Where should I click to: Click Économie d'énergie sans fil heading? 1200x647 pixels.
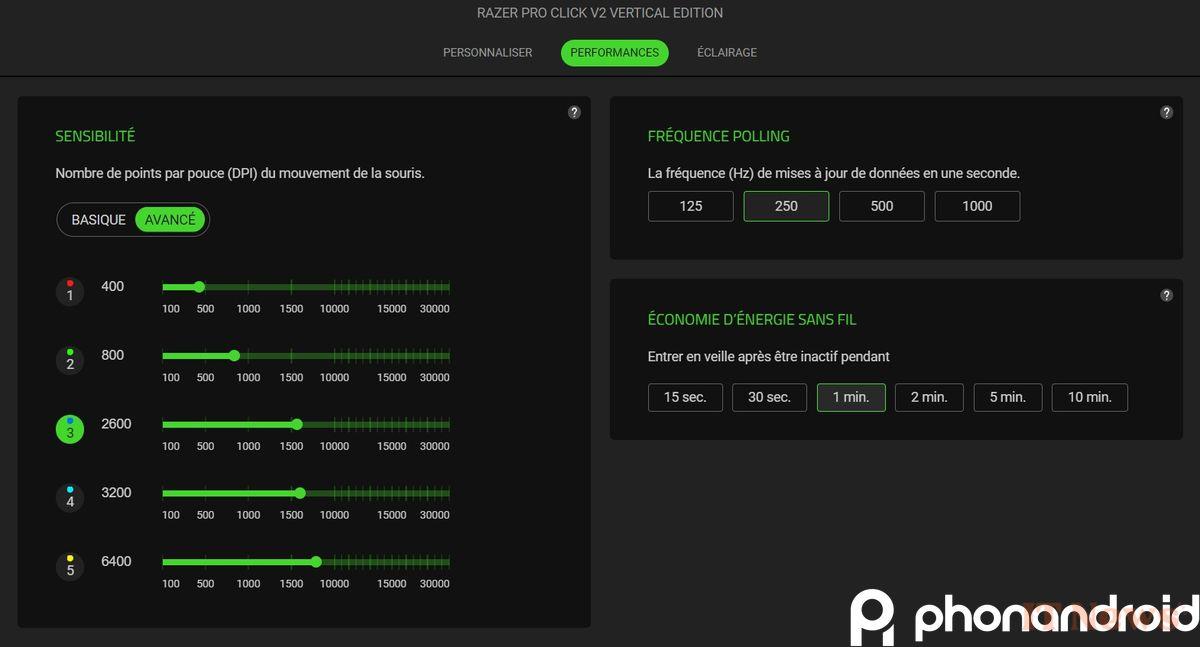[x=752, y=320]
